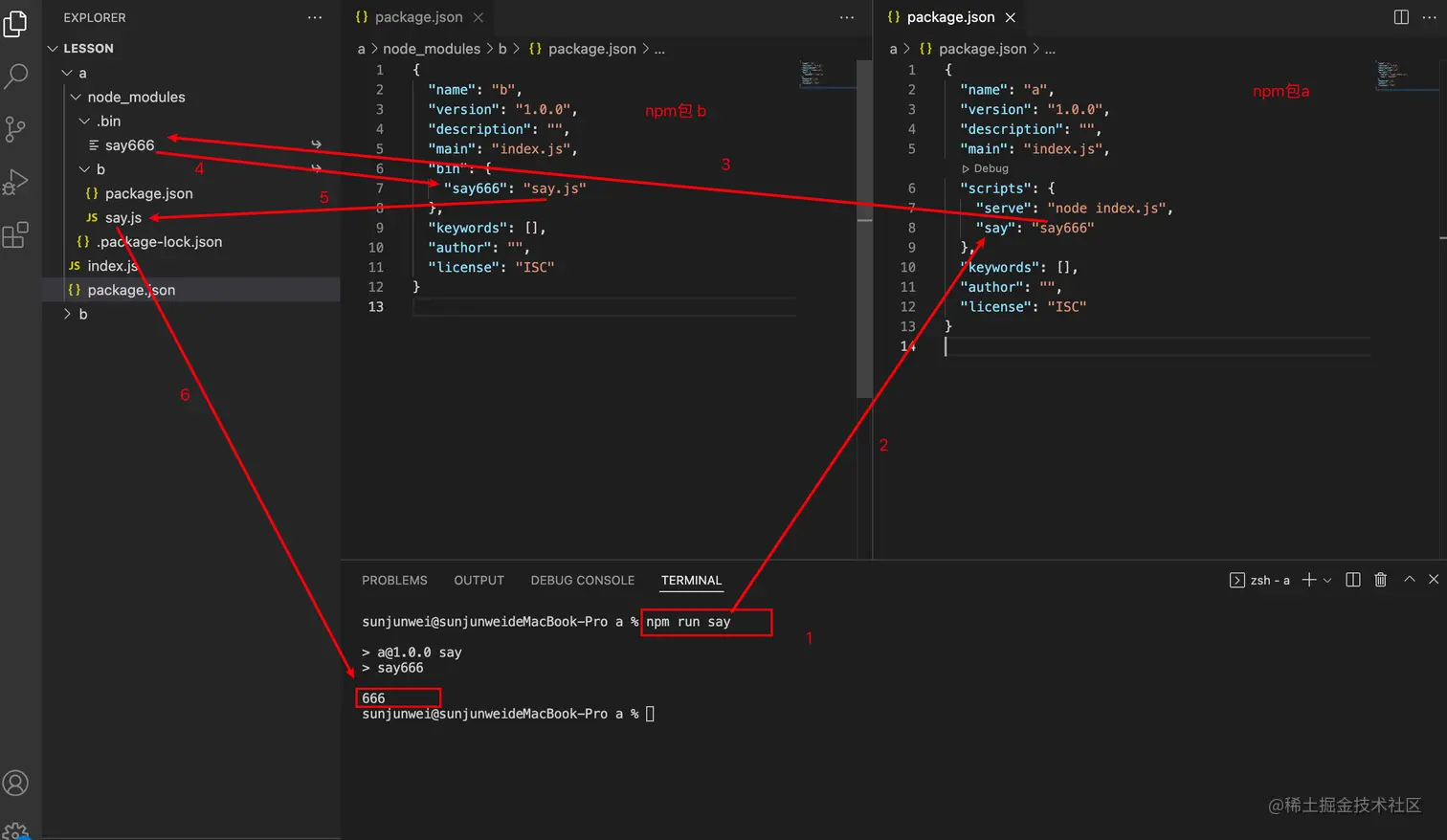Open the Extensions view
Image resolution: width=1447 pixels, height=840 pixels.
coord(16,234)
